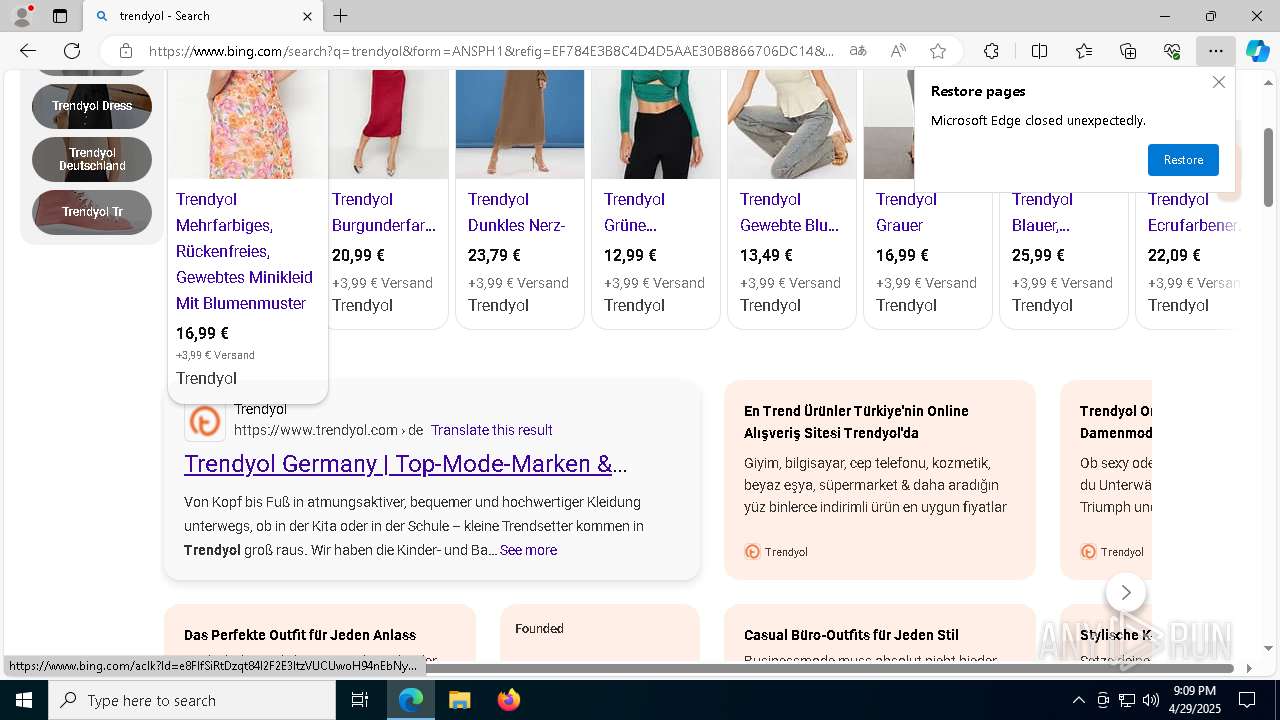
Task: Open Trendyol Grauer product link
Action: click(906, 212)
